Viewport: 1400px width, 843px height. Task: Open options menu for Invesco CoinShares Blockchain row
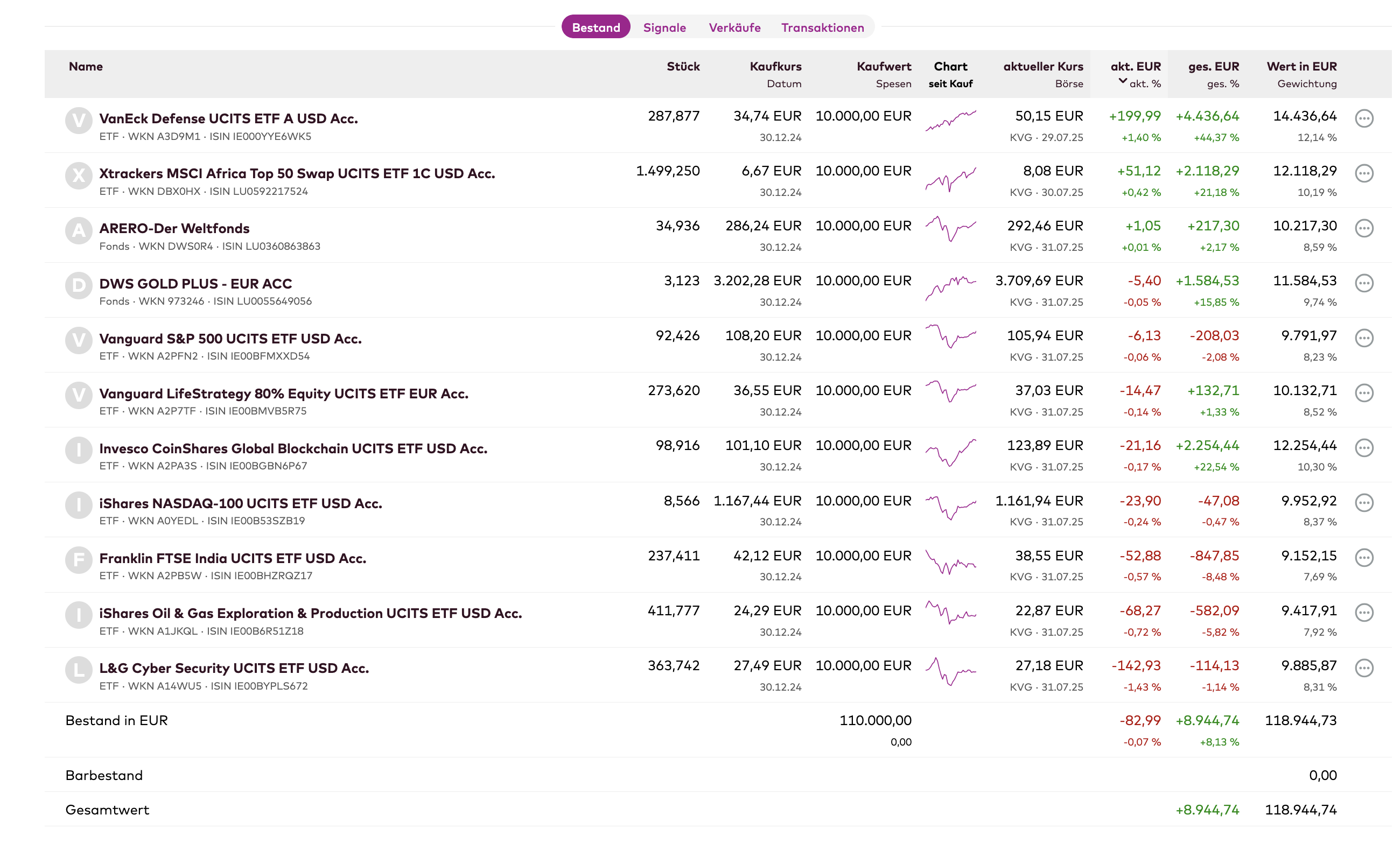tap(1363, 448)
